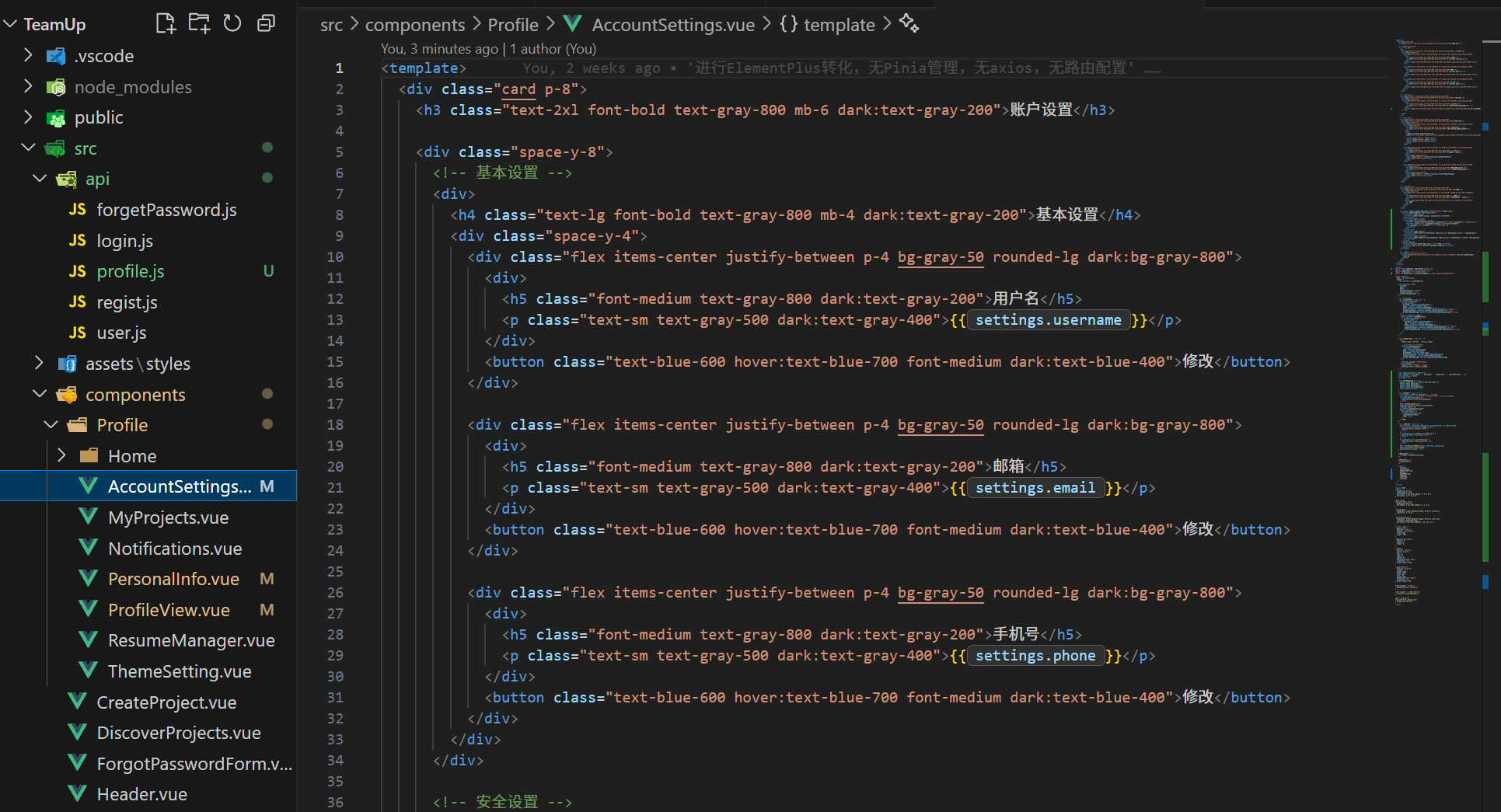Open ForgotPasswordForm.vue file

point(194,764)
